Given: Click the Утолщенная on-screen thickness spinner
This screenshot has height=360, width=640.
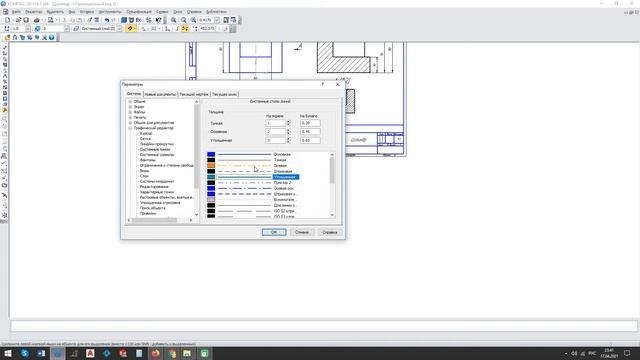Looking at the screenshot, I should point(289,140).
